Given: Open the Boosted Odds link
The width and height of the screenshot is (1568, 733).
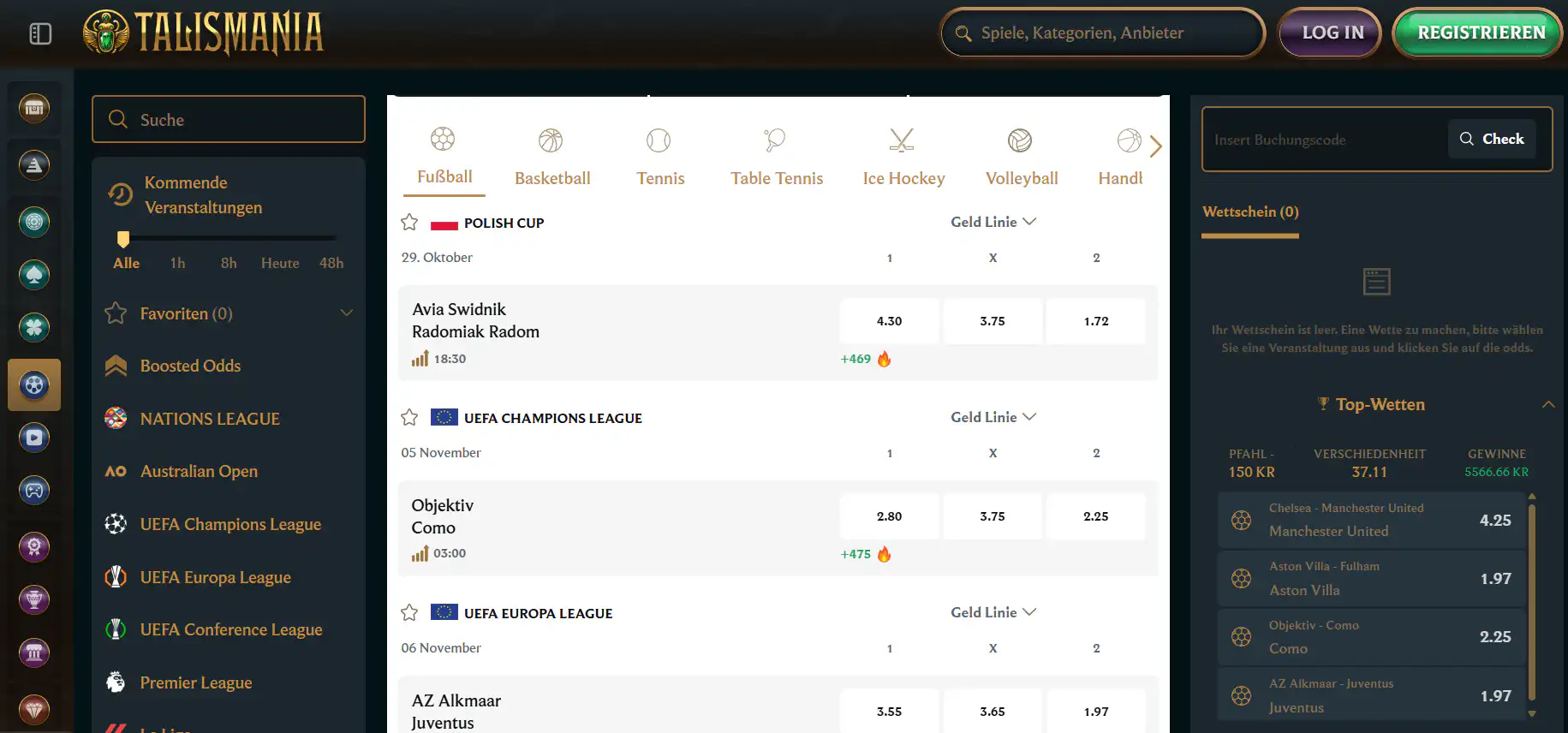Looking at the screenshot, I should click(x=190, y=366).
